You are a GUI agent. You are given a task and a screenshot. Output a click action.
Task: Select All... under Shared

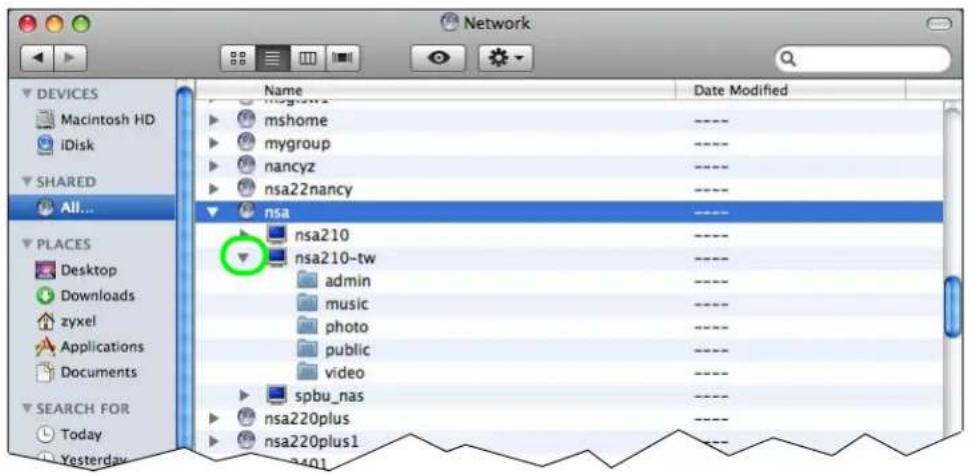pyautogui.click(x=92, y=209)
